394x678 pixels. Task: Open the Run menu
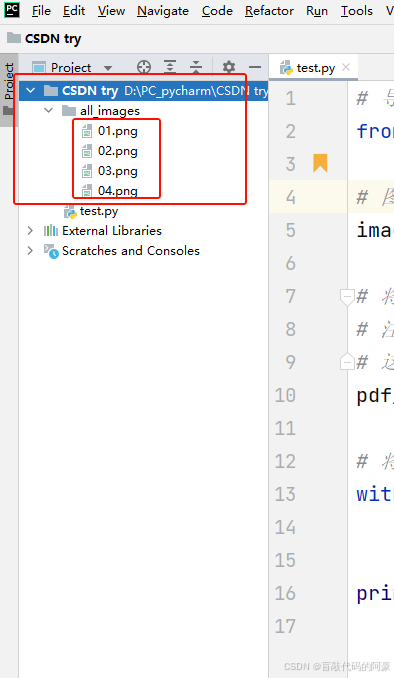(x=317, y=10)
